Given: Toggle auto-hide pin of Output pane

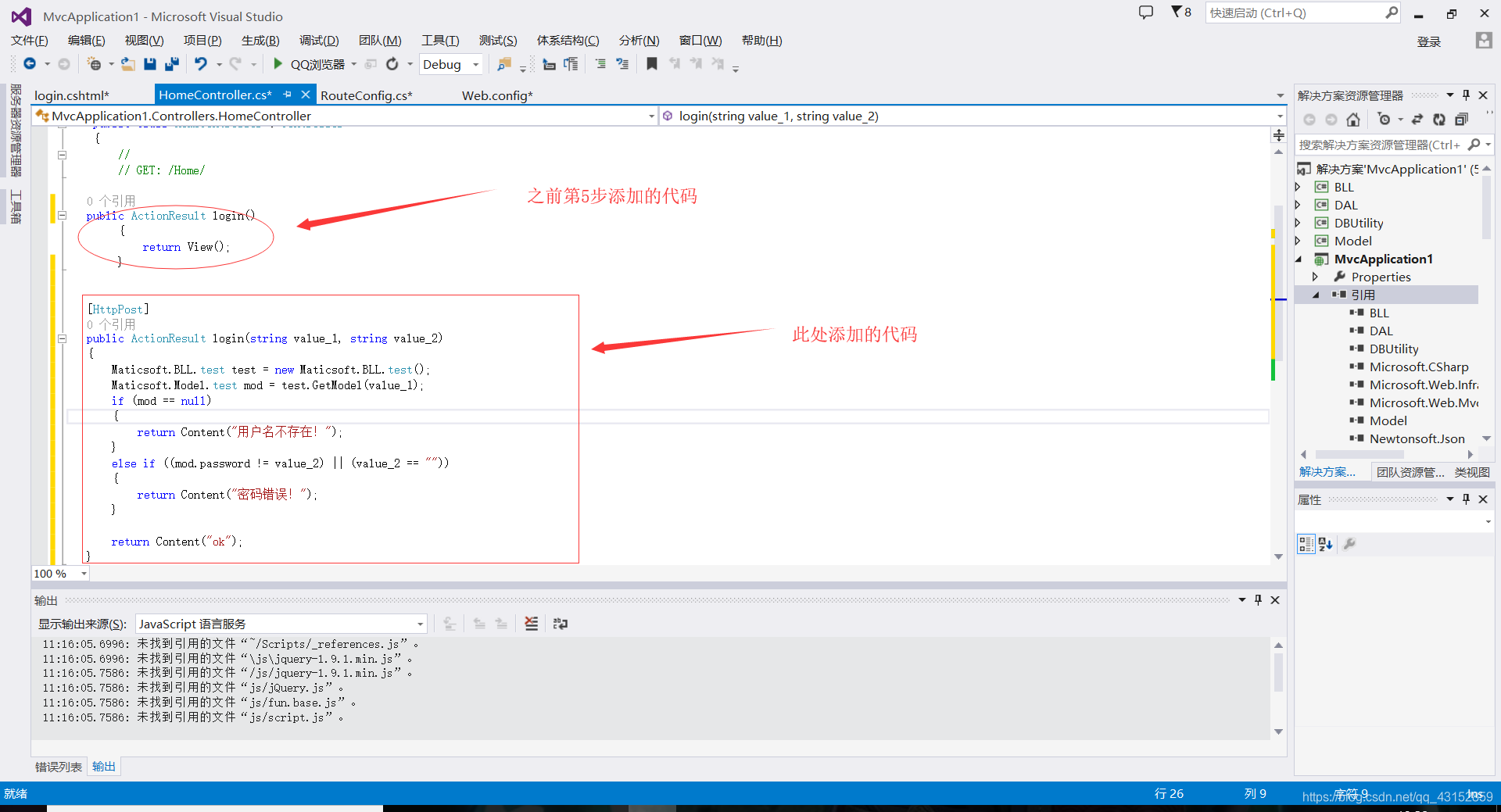Looking at the screenshot, I should click(1258, 599).
